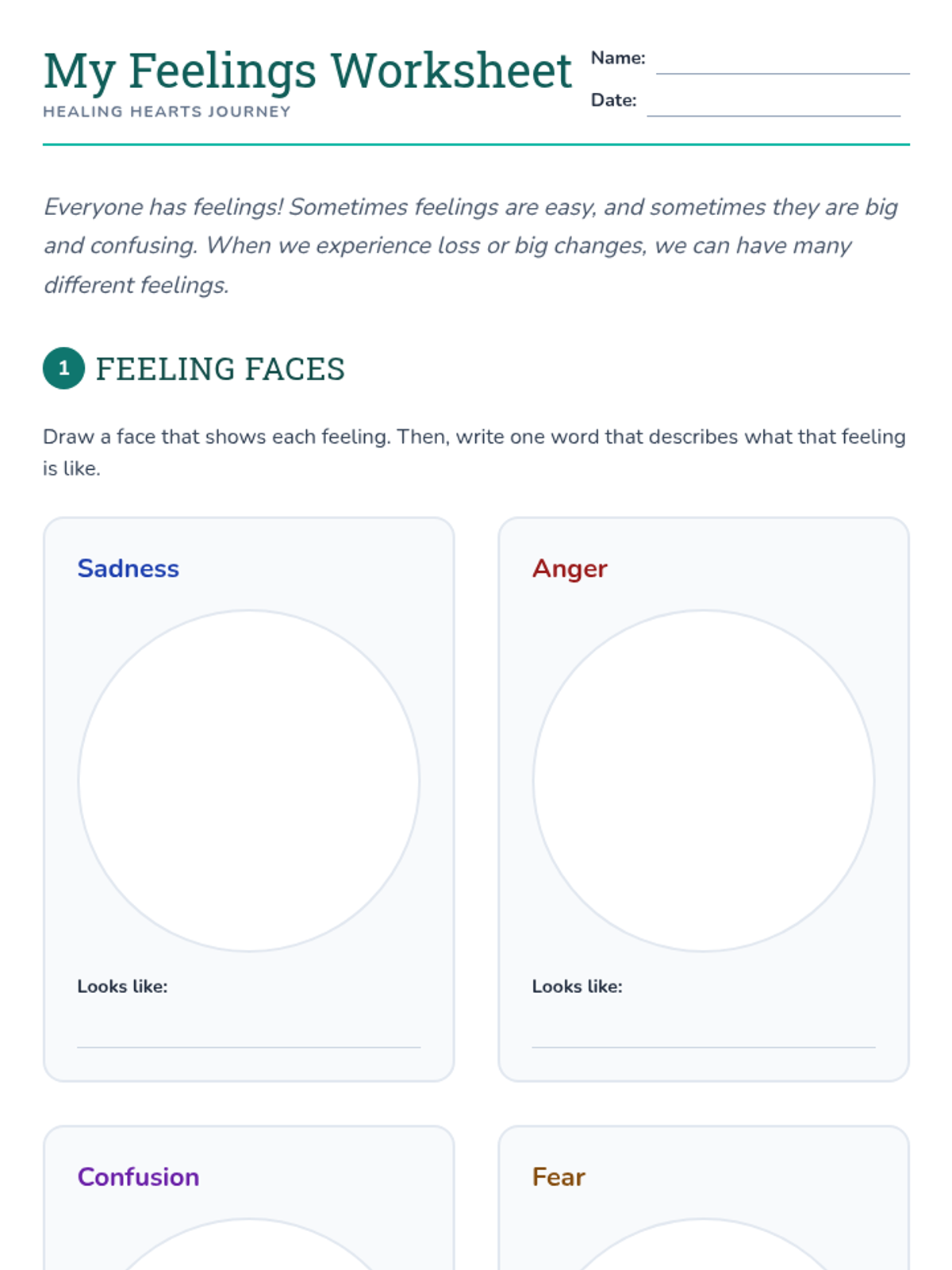
Task: Click the 'Looks like:' label under Anger
Action: 577,987
